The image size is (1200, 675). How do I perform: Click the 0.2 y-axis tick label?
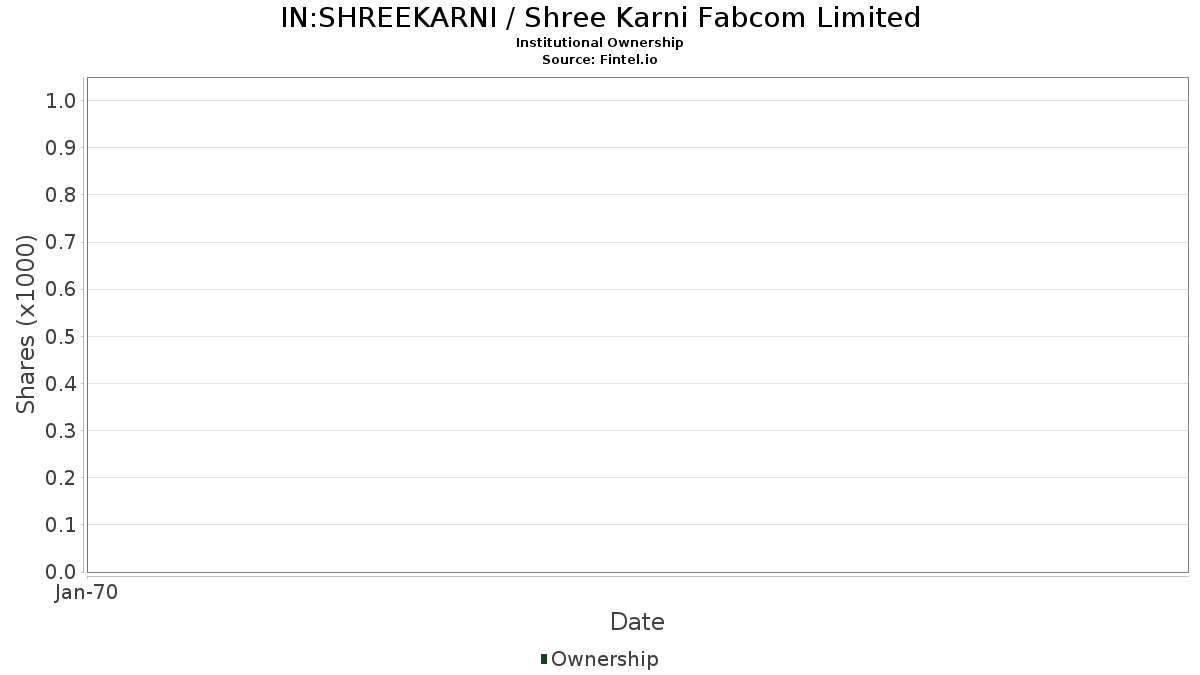tap(61, 478)
